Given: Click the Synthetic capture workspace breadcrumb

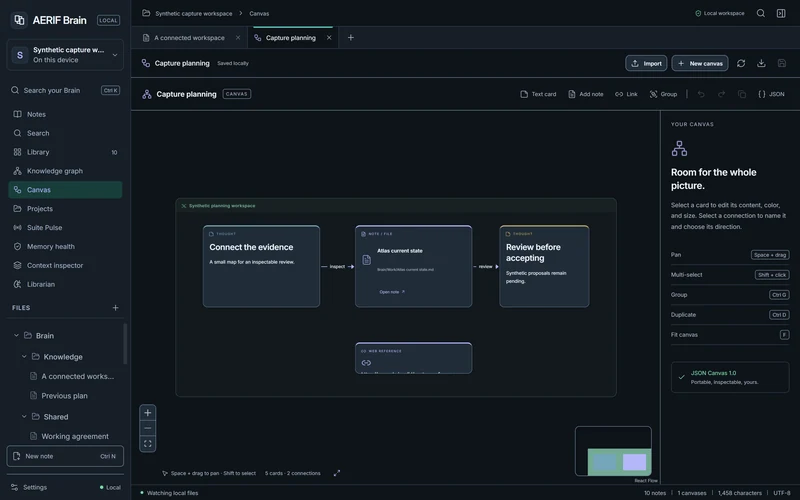Looking at the screenshot, I should click(193, 13).
